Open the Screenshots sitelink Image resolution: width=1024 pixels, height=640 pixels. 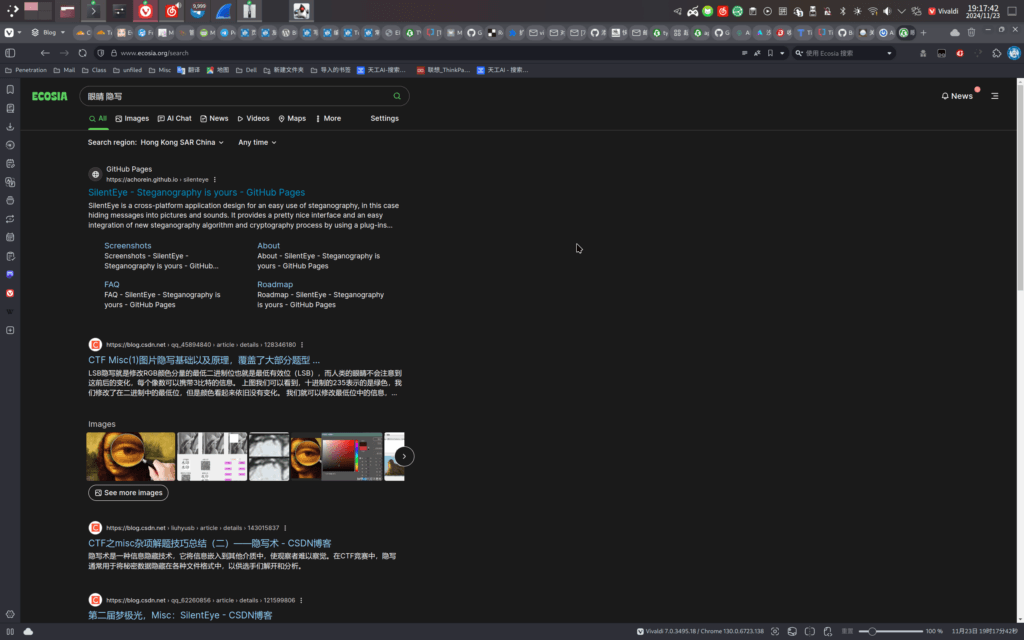click(128, 246)
